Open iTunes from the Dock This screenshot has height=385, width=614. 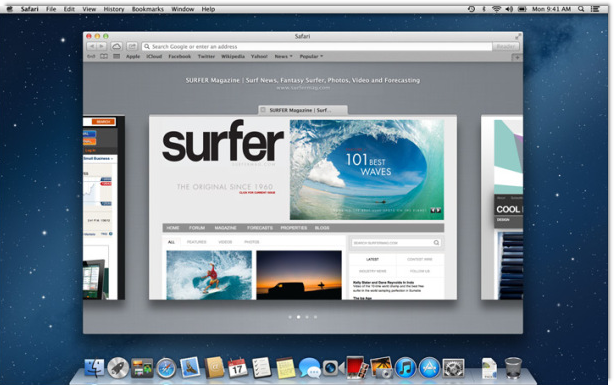point(405,368)
